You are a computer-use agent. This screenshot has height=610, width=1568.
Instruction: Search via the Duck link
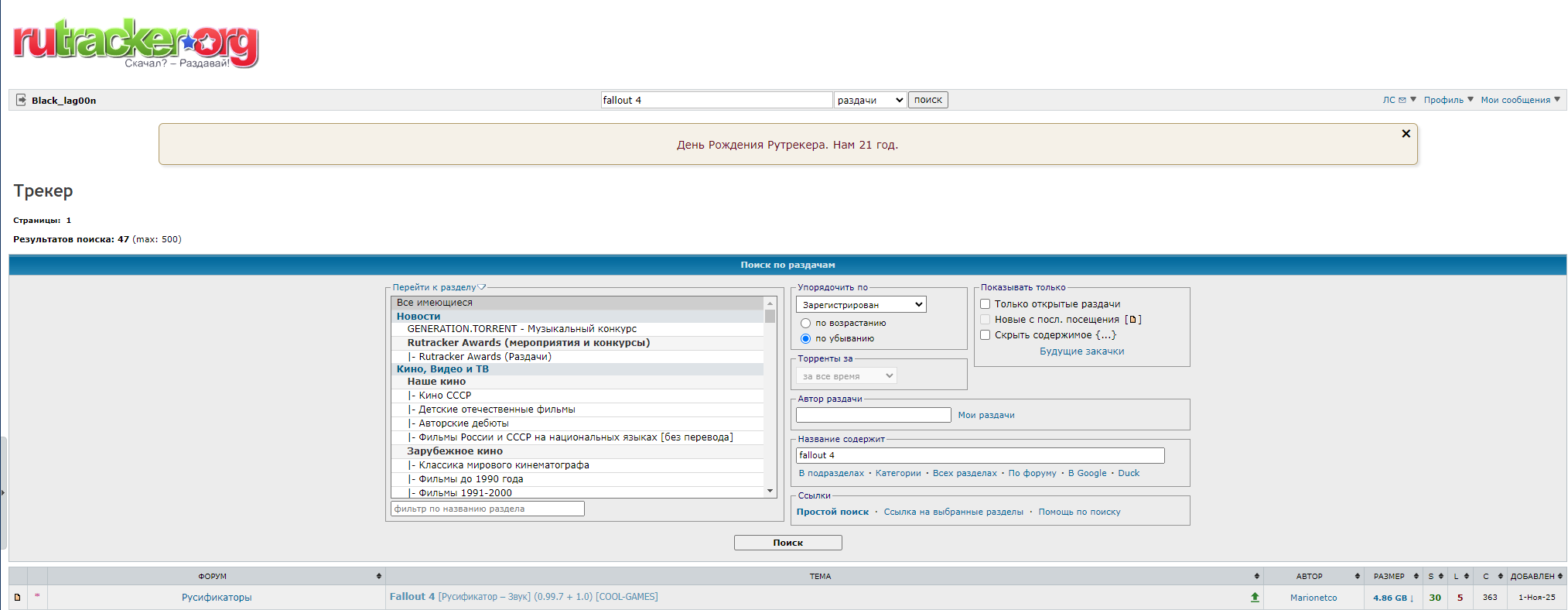pyautogui.click(x=1129, y=473)
